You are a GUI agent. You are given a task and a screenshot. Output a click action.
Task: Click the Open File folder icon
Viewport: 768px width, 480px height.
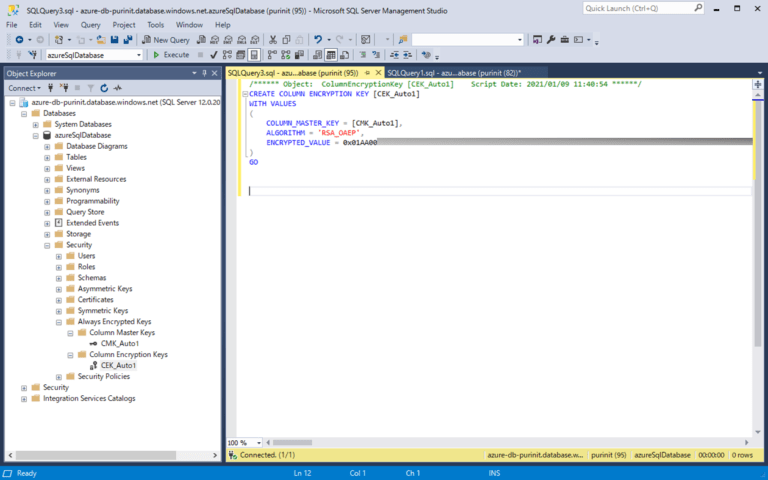tap(101, 40)
